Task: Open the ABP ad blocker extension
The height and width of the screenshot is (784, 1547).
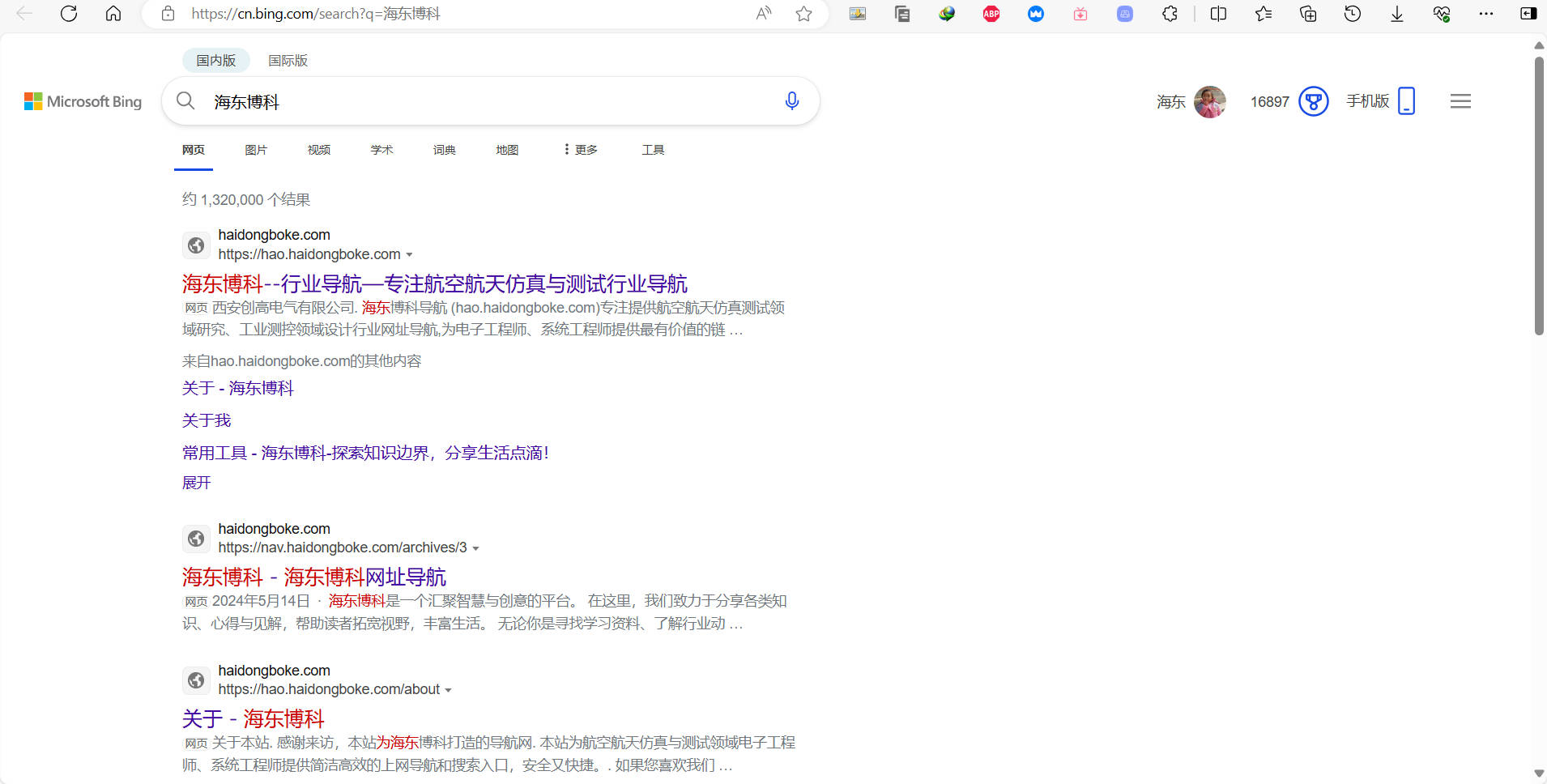Action: click(991, 14)
